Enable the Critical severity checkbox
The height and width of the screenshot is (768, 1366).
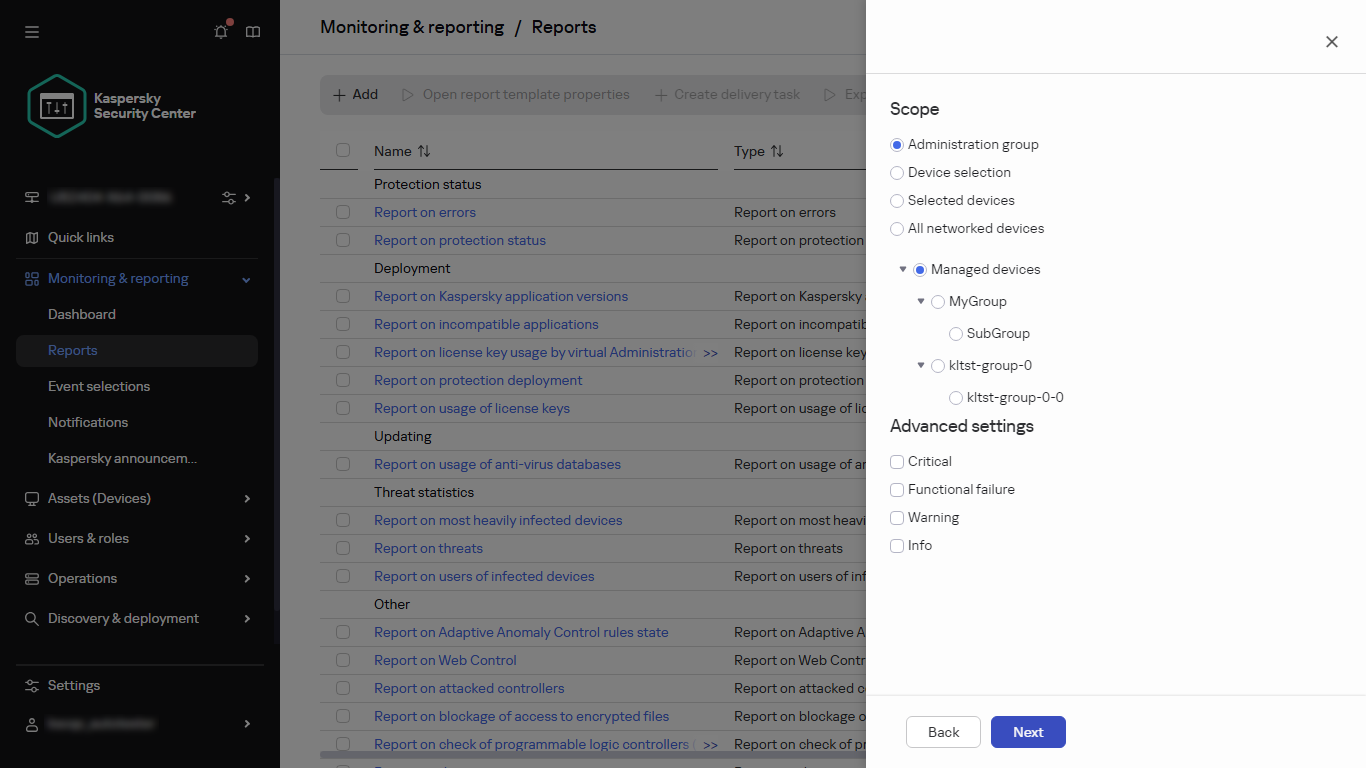pos(897,461)
